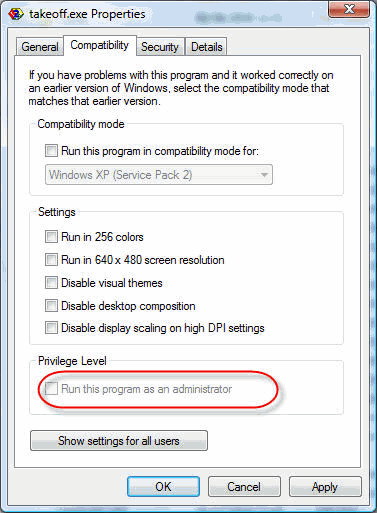377x513 pixels.
Task: Confirm with the OK button
Action: 163,487
